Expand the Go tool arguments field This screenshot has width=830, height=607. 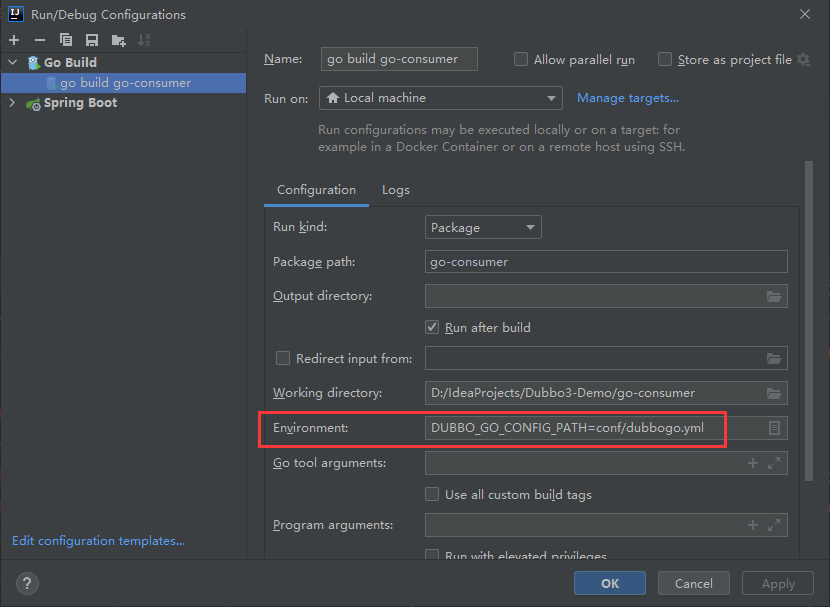(x=774, y=463)
